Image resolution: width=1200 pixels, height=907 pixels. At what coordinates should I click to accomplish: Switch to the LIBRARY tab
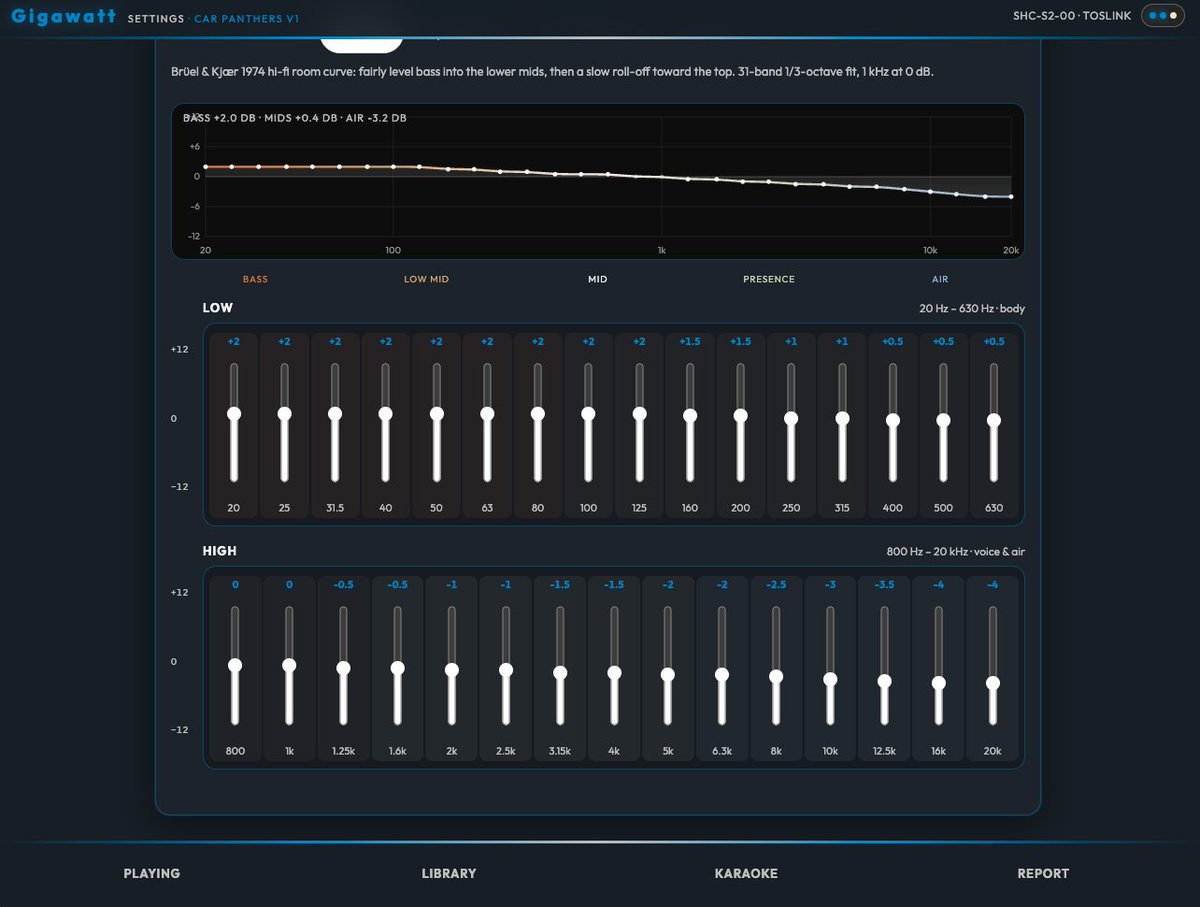click(449, 873)
